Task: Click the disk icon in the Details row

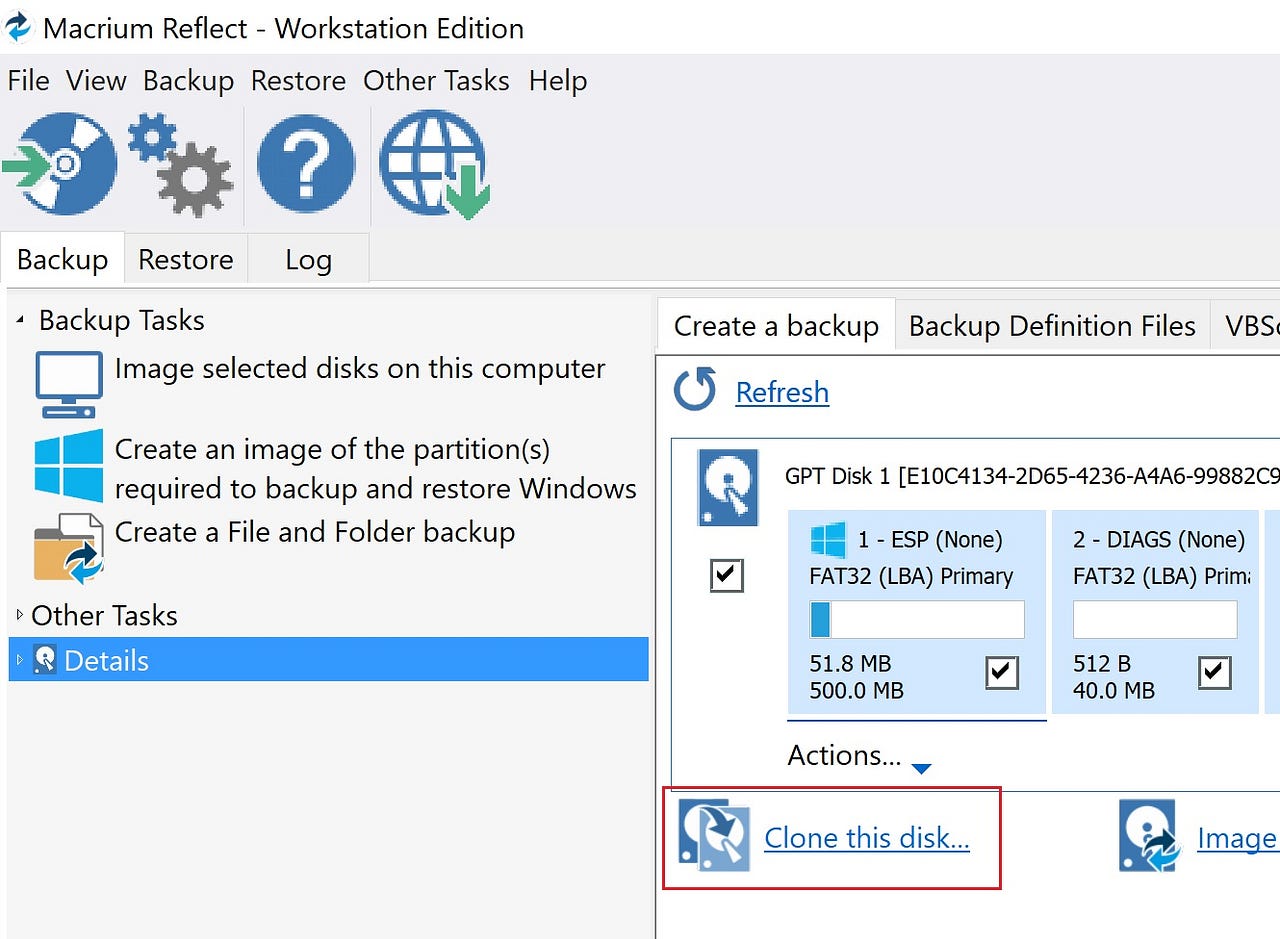Action: point(45,660)
